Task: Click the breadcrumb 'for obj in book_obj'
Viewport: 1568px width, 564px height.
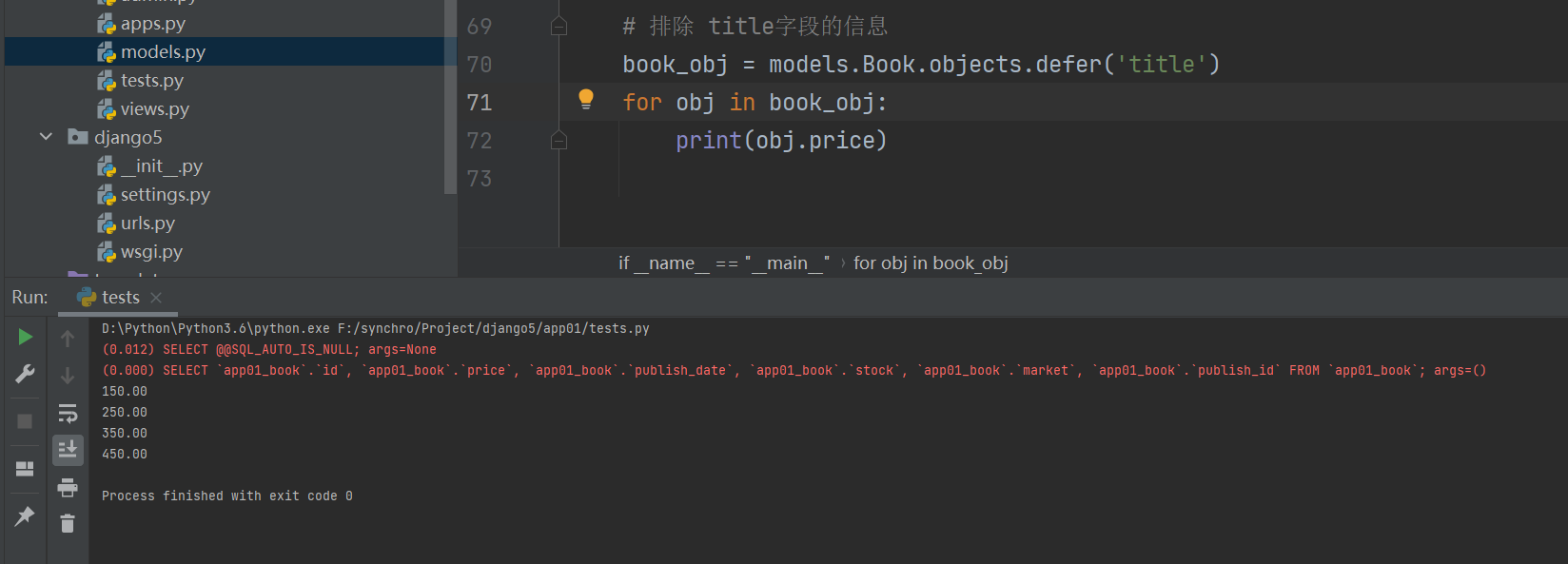Action: [931, 263]
